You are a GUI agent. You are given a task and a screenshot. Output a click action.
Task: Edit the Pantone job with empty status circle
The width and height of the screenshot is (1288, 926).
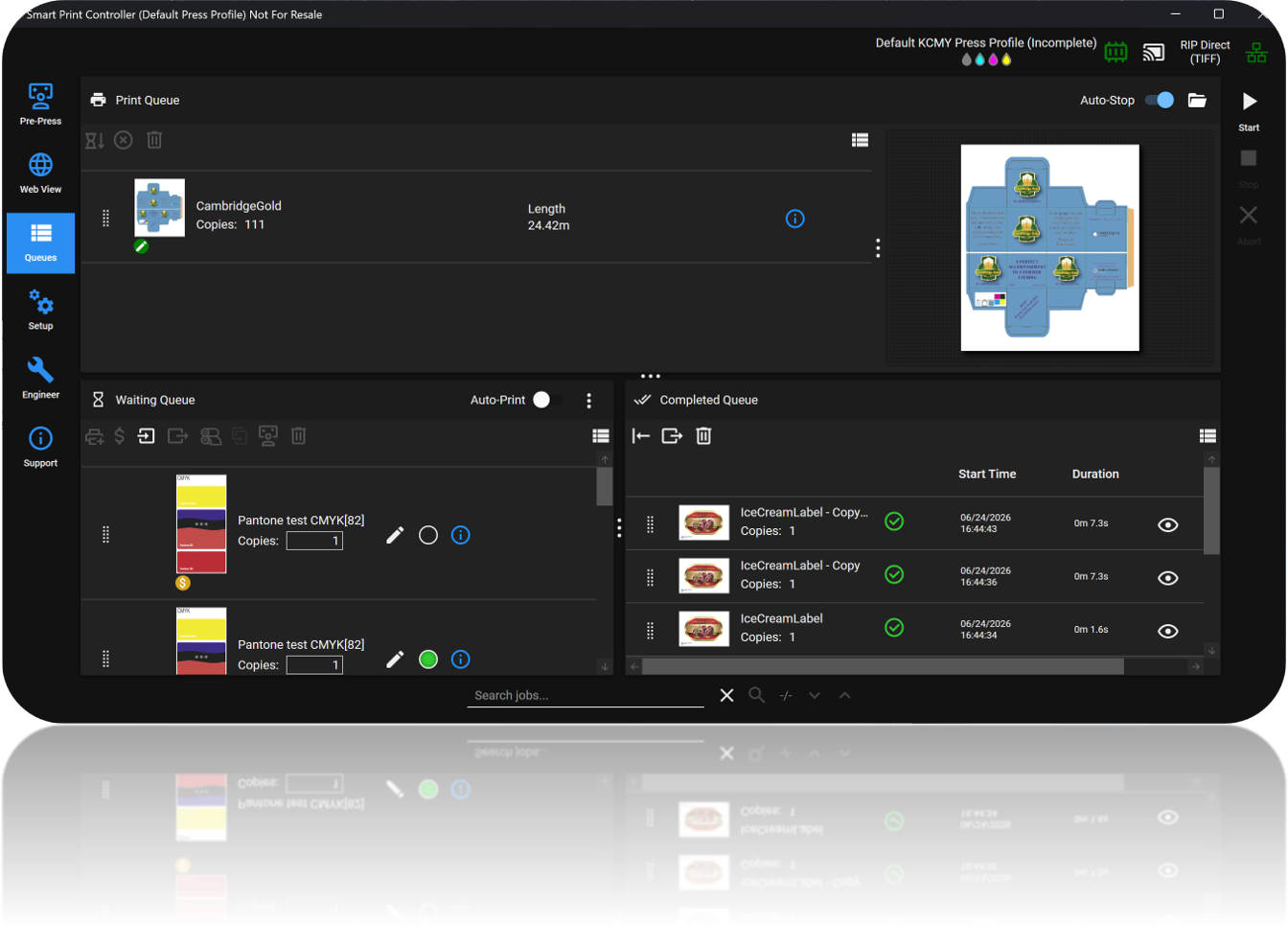(x=395, y=535)
